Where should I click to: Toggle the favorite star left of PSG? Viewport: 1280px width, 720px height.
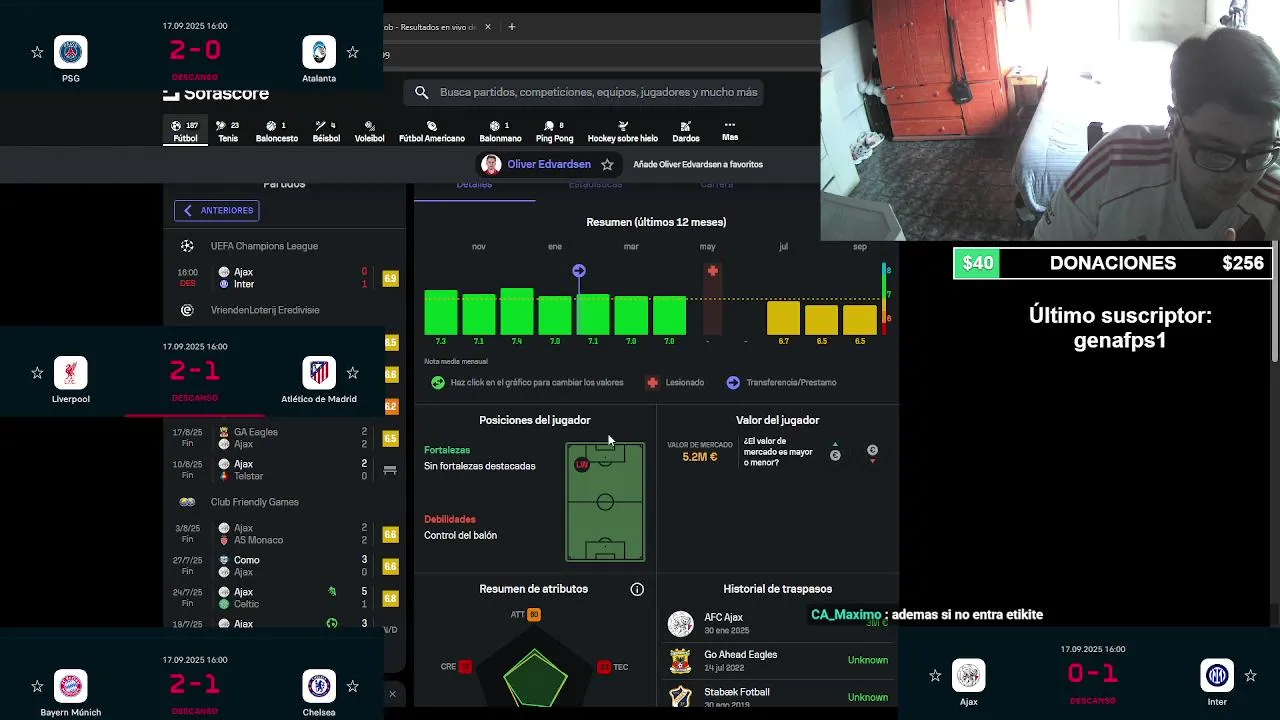point(37,52)
